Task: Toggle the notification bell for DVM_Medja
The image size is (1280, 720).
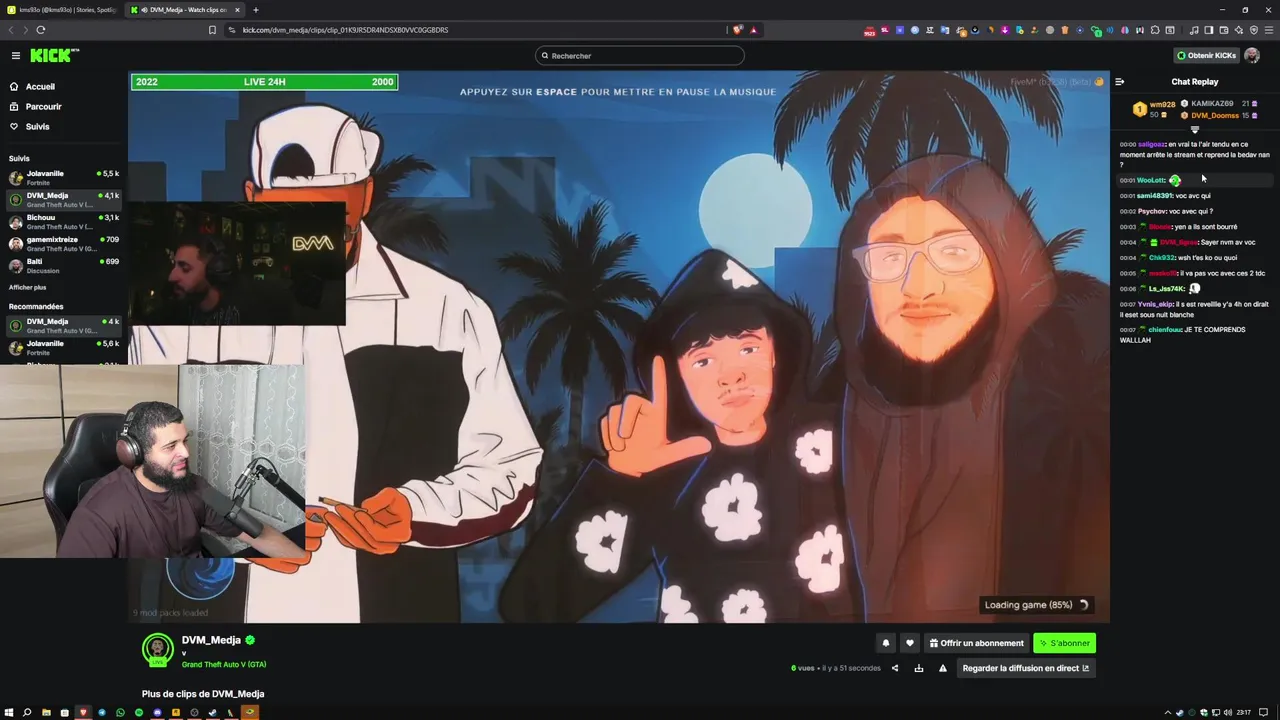Action: point(885,643)
